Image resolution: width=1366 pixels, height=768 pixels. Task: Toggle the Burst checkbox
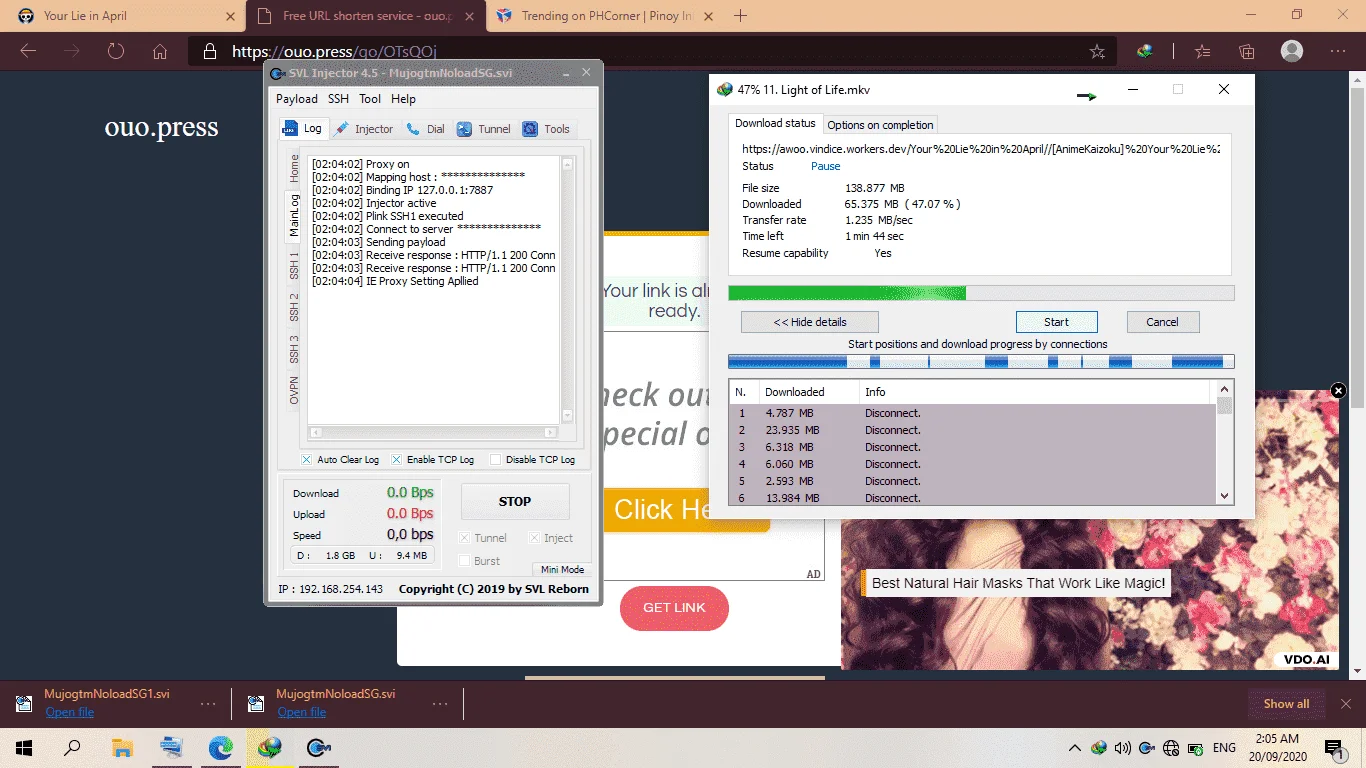click(464, 561)
